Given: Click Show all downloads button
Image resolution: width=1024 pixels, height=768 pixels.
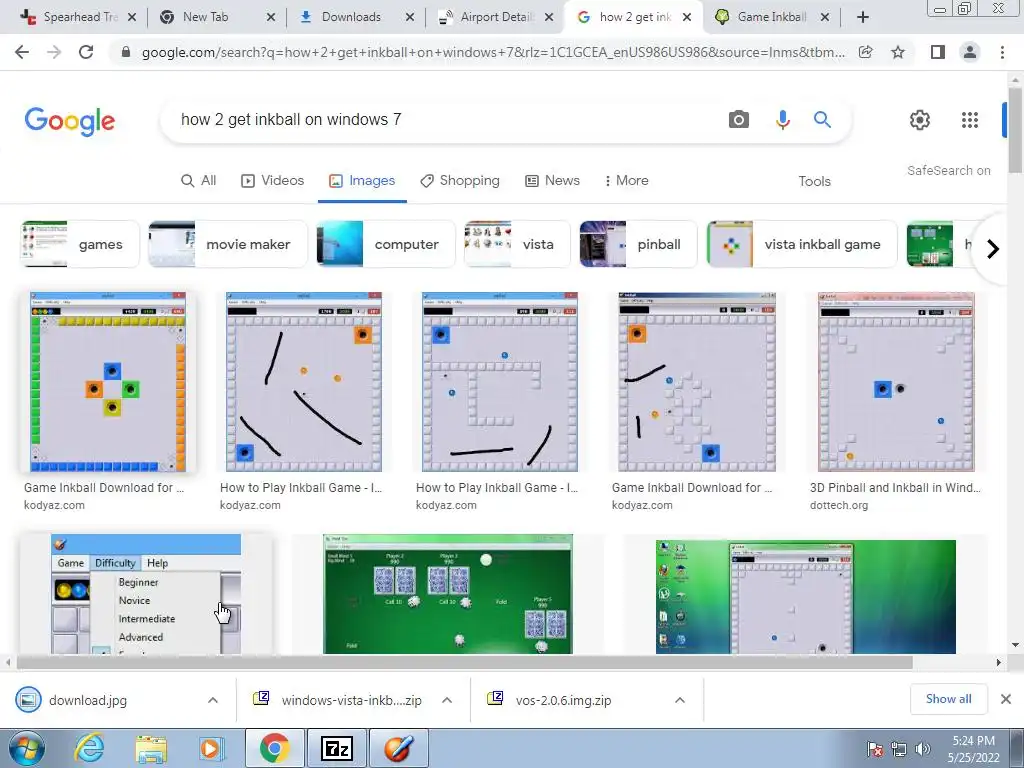Looking at the screenshot, I should (x=948, y=699).
